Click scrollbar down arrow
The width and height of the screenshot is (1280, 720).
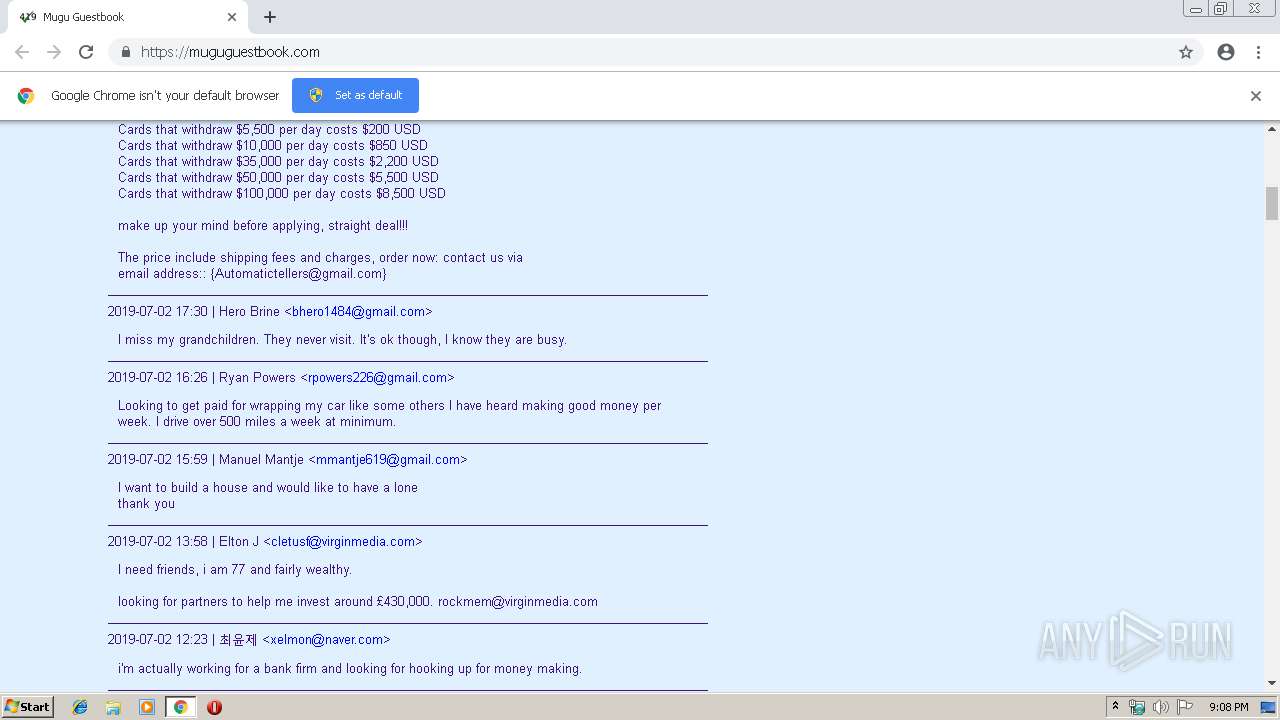point(1272,683)
